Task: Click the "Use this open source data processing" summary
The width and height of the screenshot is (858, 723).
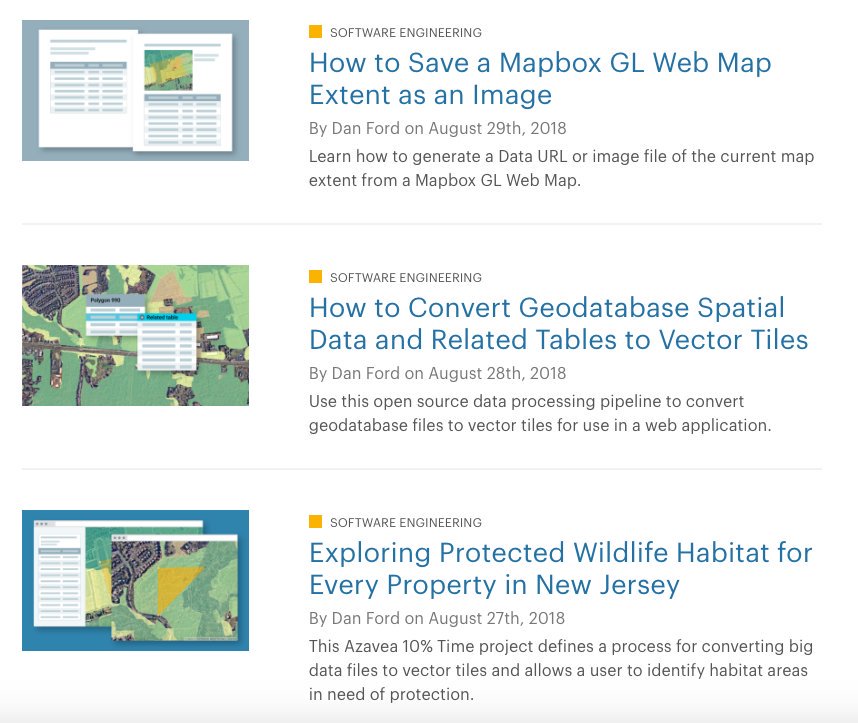Action: (x=540, y=413)
